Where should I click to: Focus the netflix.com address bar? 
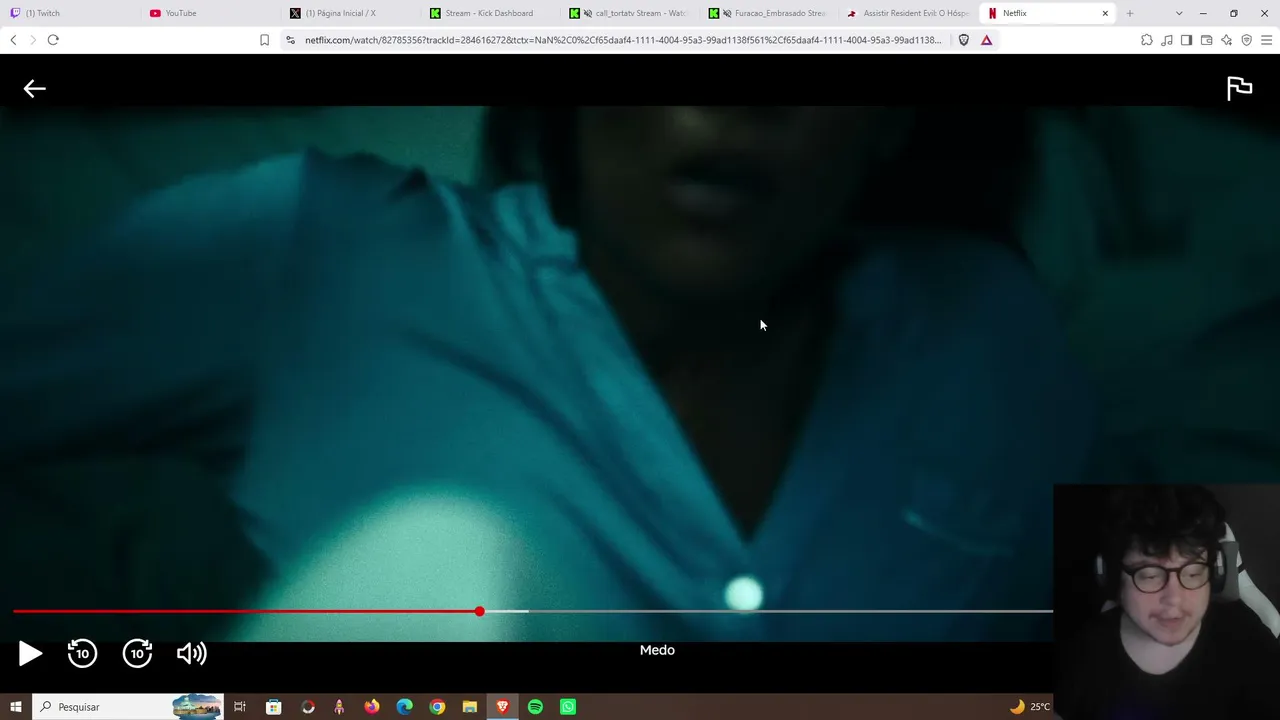[x=622, y=40]
